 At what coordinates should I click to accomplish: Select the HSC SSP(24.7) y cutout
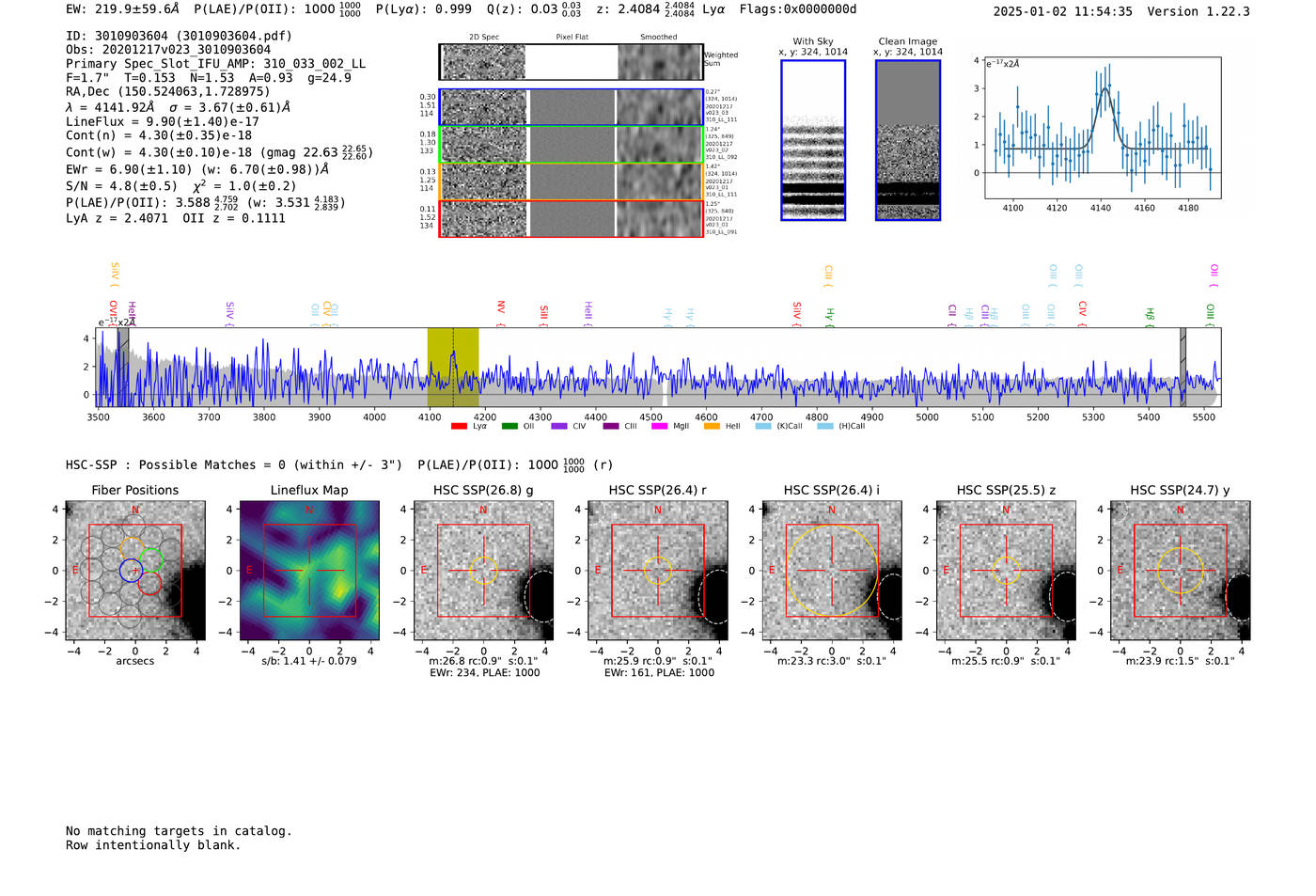point(1181,571)
